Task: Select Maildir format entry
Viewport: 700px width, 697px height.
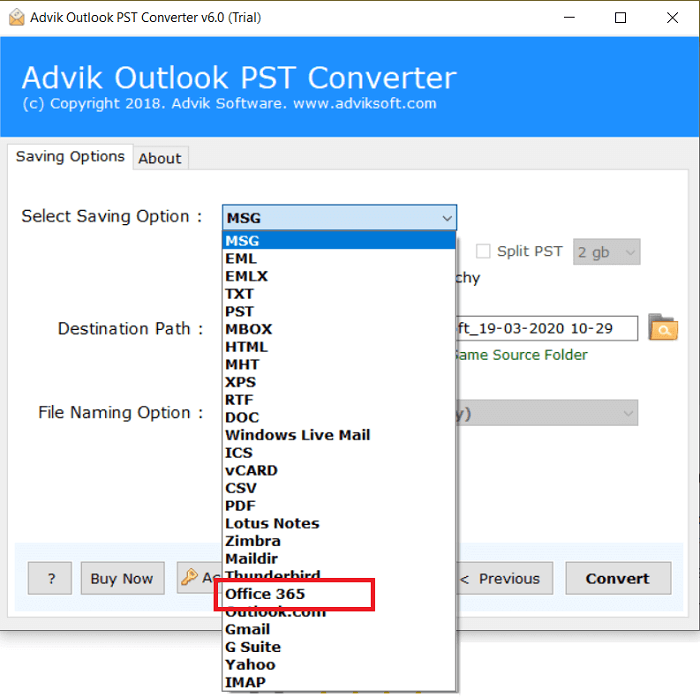Action: [339, 559]
